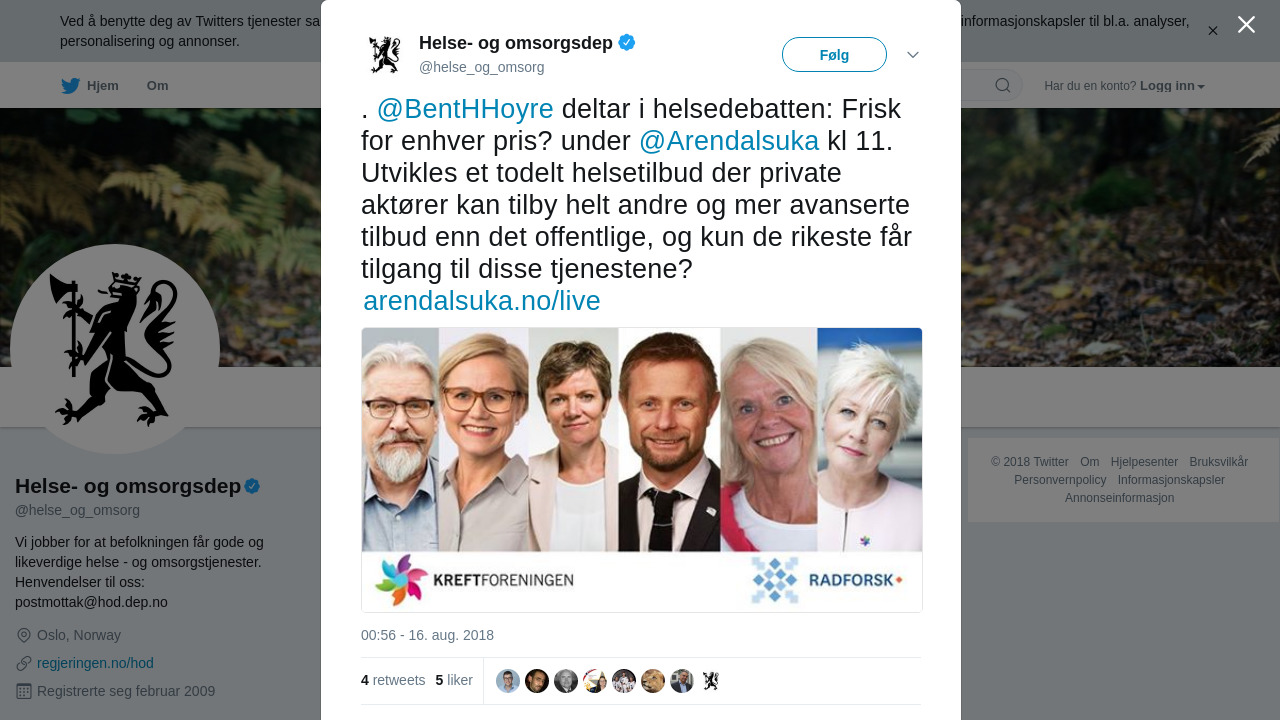Close the tweet overlay with the large X
The width and height of the screenshot is (1280, 720).
click(1246, 24)
